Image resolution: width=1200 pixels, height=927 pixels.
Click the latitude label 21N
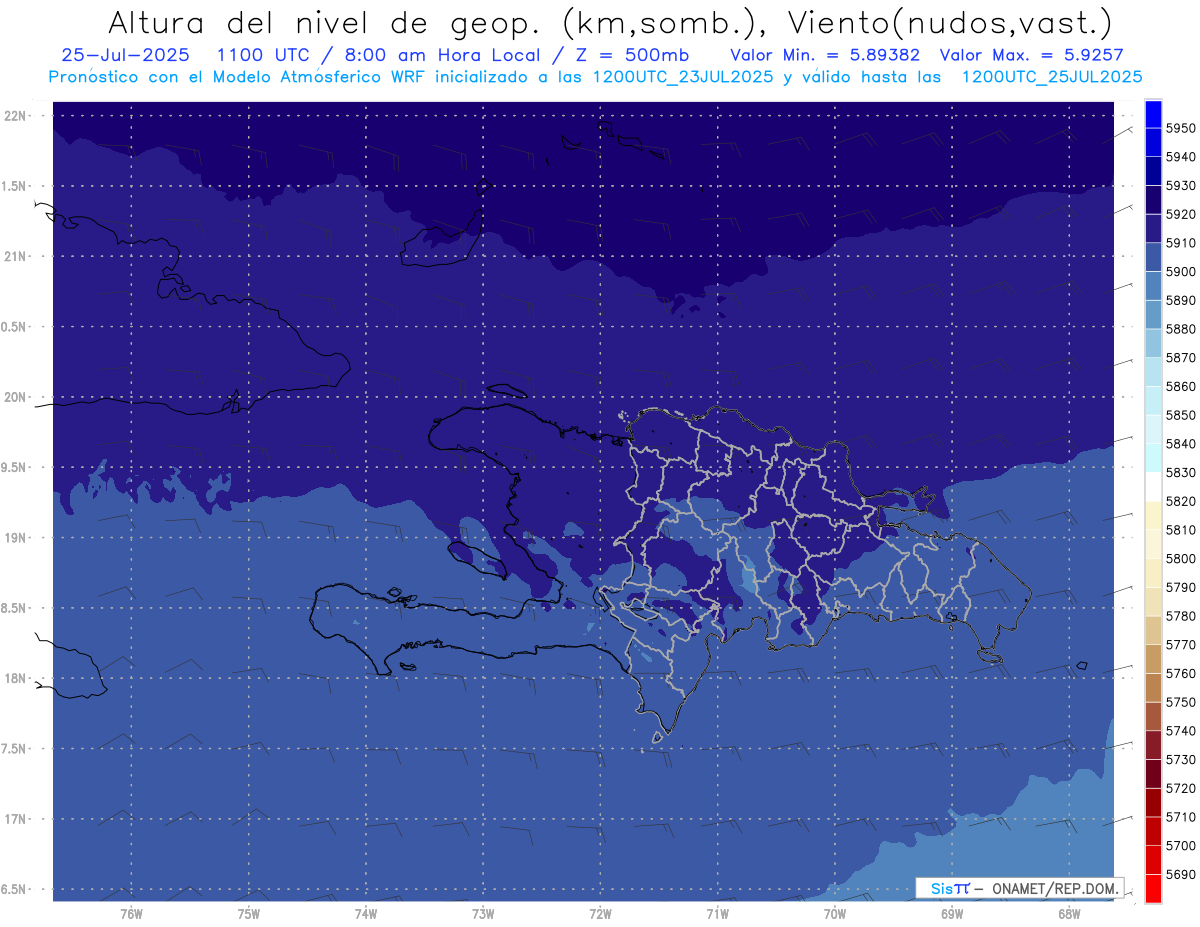15,257
